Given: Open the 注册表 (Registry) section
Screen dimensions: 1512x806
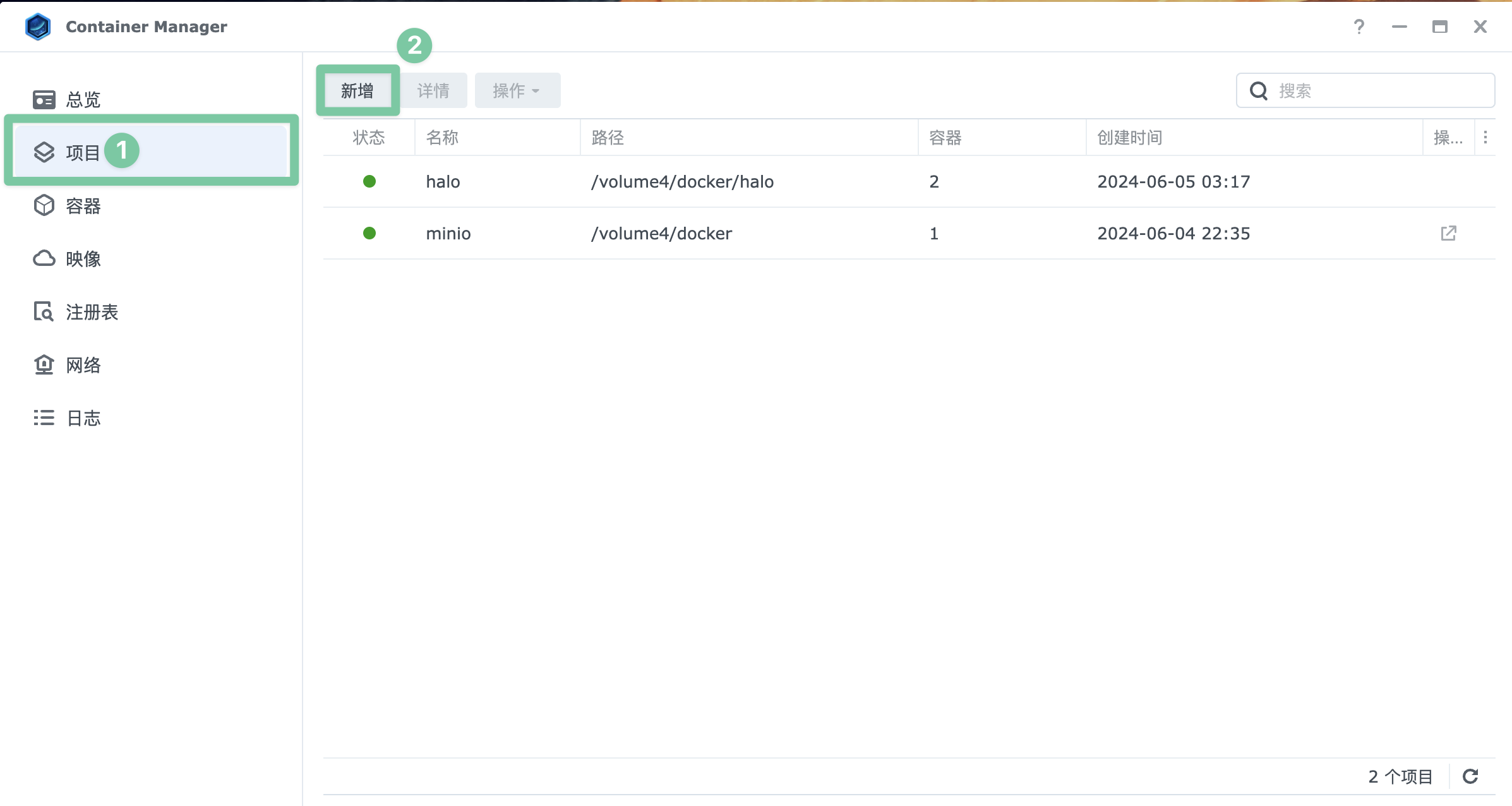Looking at the screenshot, I should point(92,311).
